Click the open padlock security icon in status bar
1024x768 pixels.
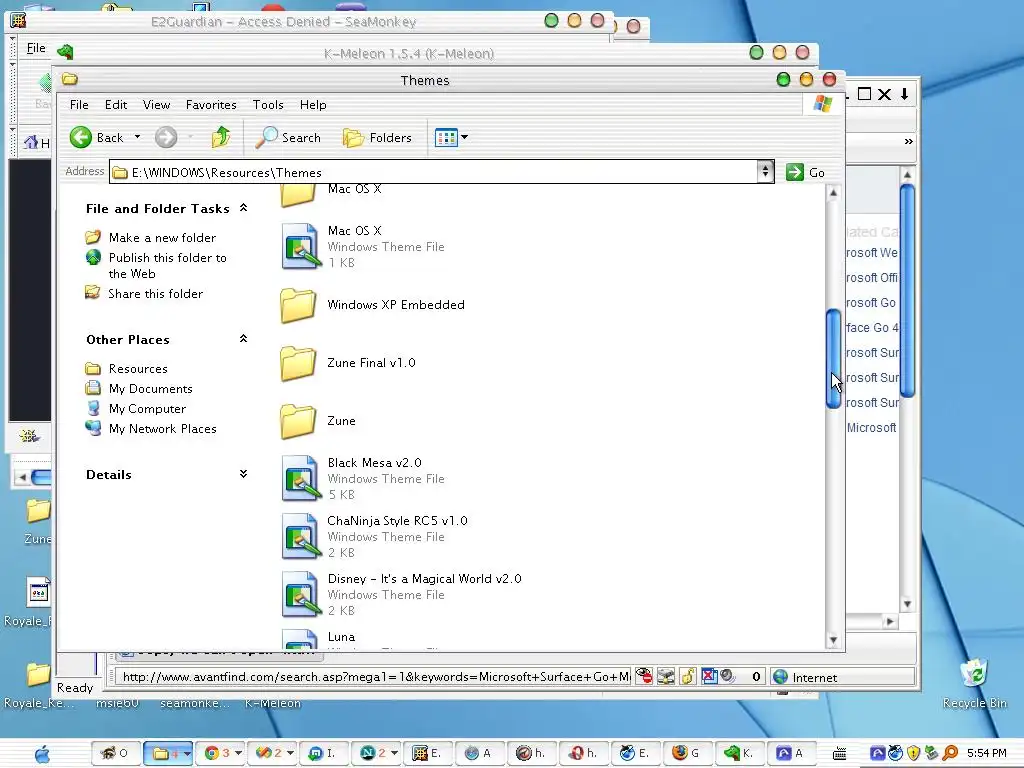coord(688,677)
